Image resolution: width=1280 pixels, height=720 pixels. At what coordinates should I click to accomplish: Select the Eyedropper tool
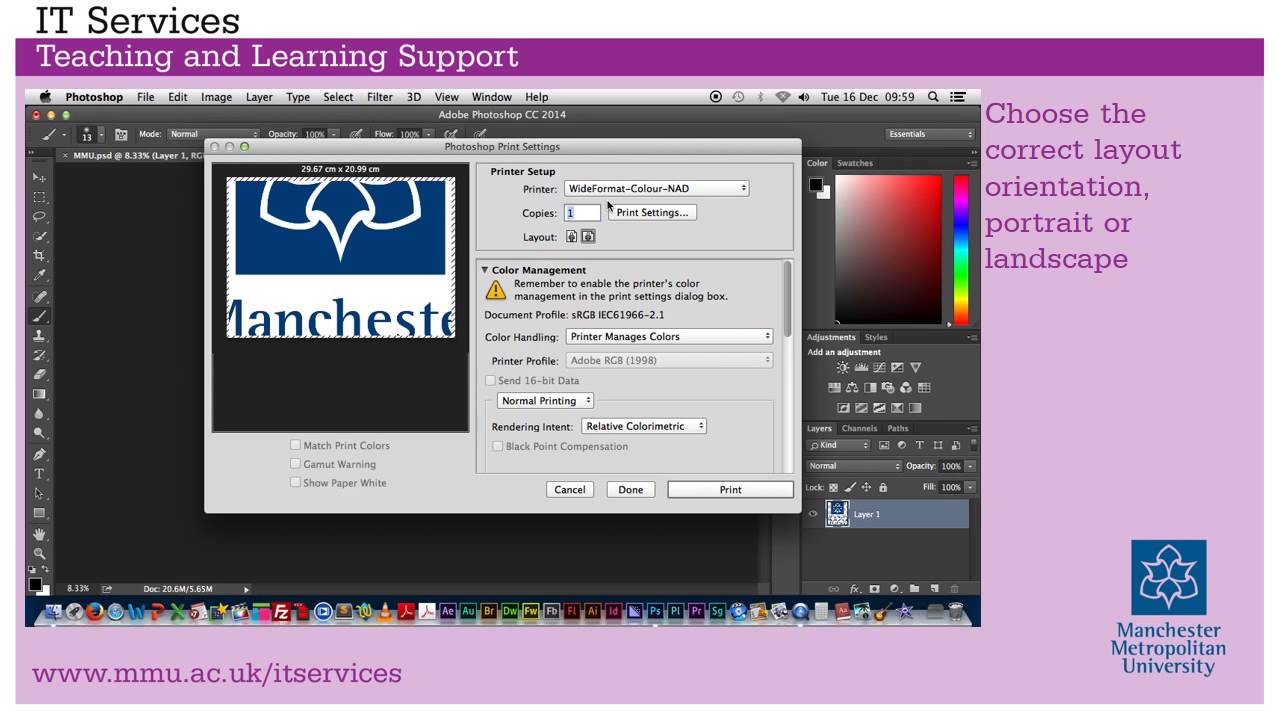click(40, 275)
